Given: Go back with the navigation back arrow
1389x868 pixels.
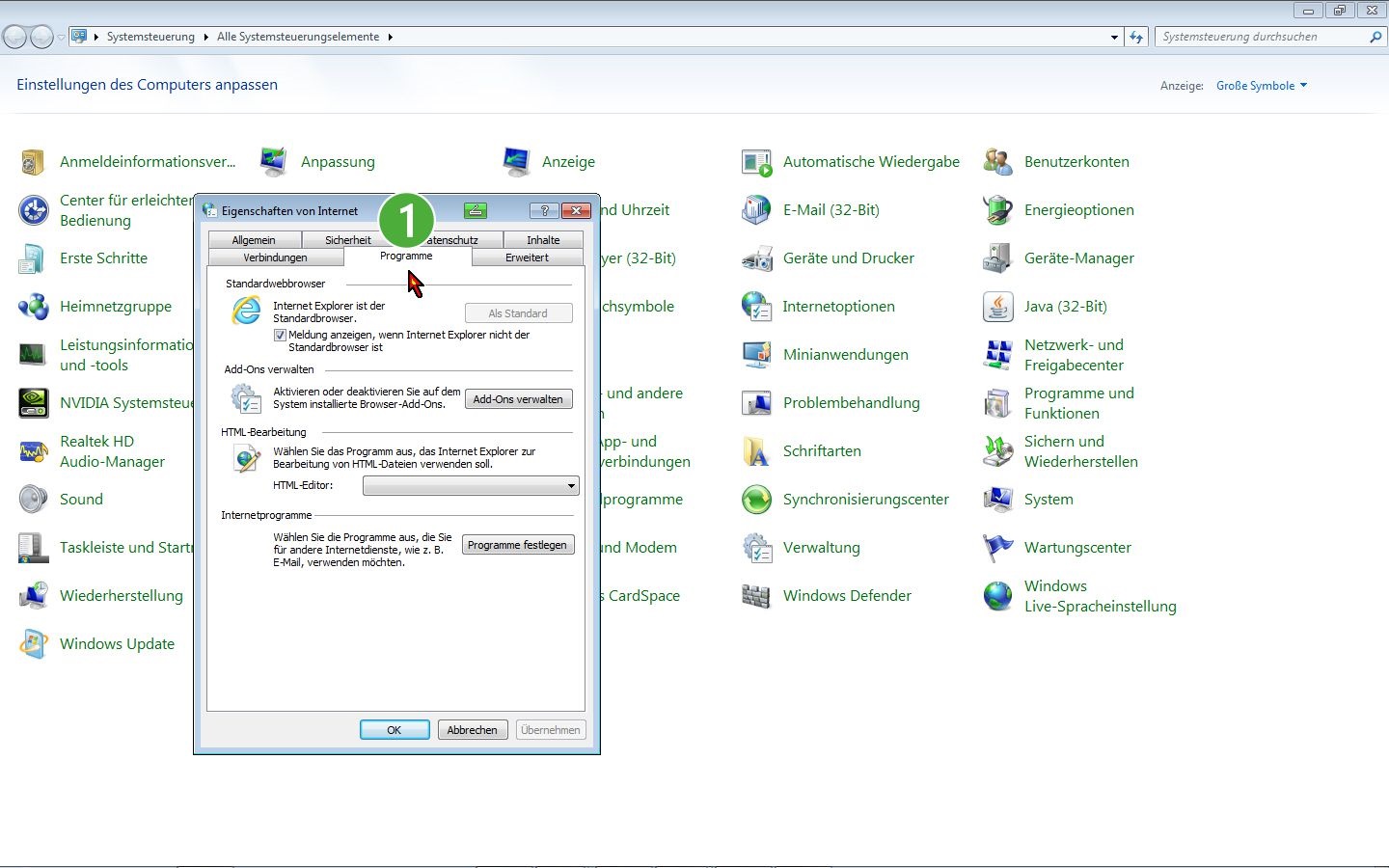Looking at the screenshot, I should click(14, 38).
